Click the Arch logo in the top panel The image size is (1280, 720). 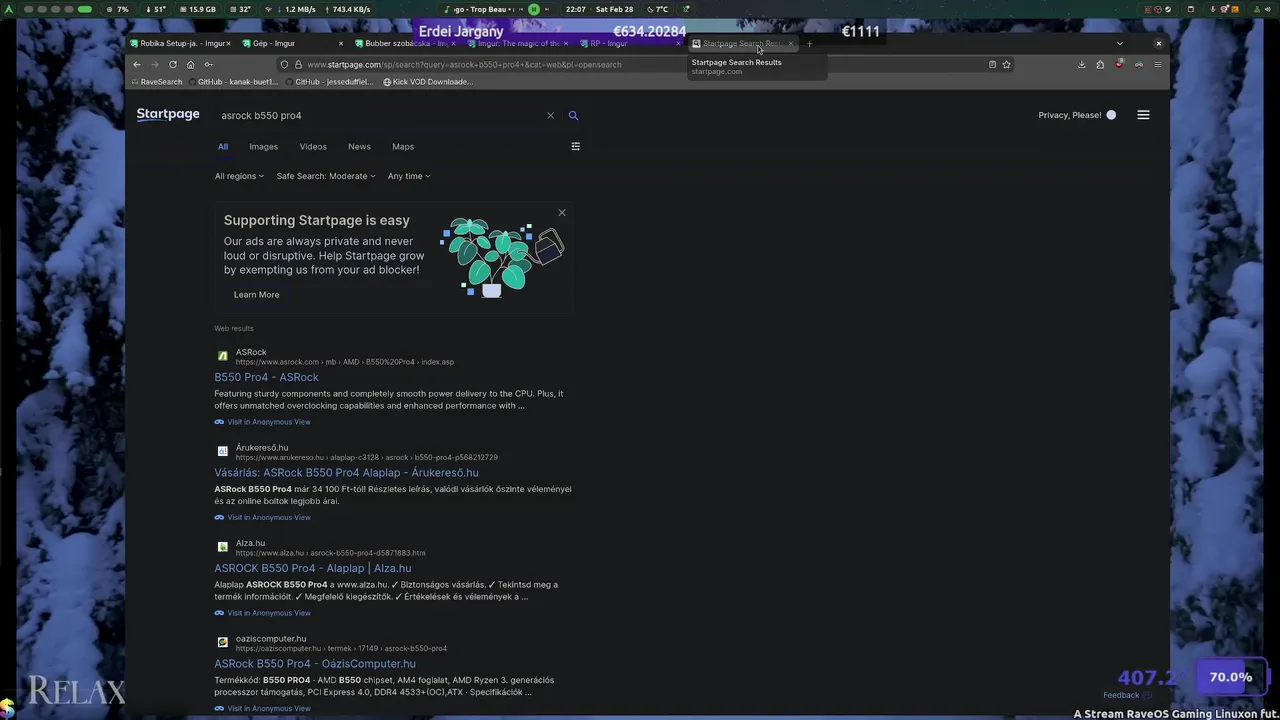(9, 9)
